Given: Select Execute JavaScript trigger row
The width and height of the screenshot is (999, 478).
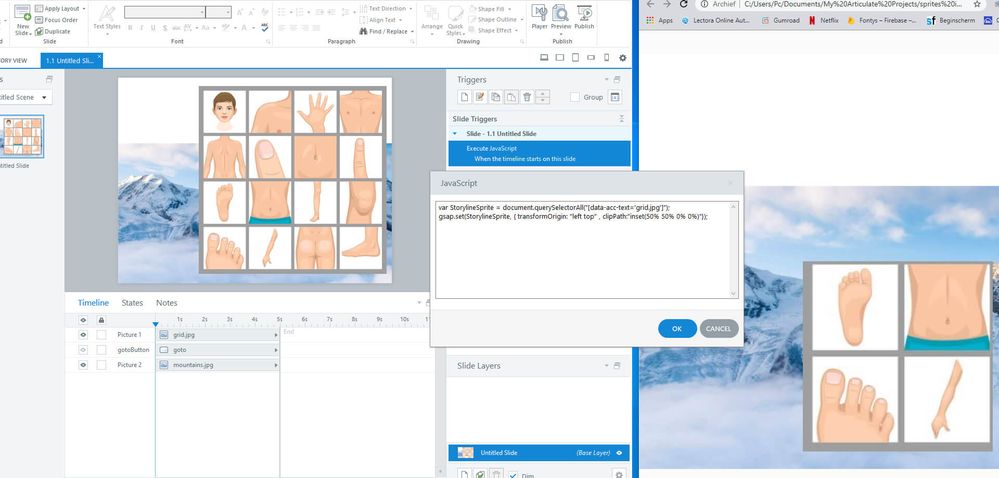Looking at the screenshot, I should pos(539,154).
